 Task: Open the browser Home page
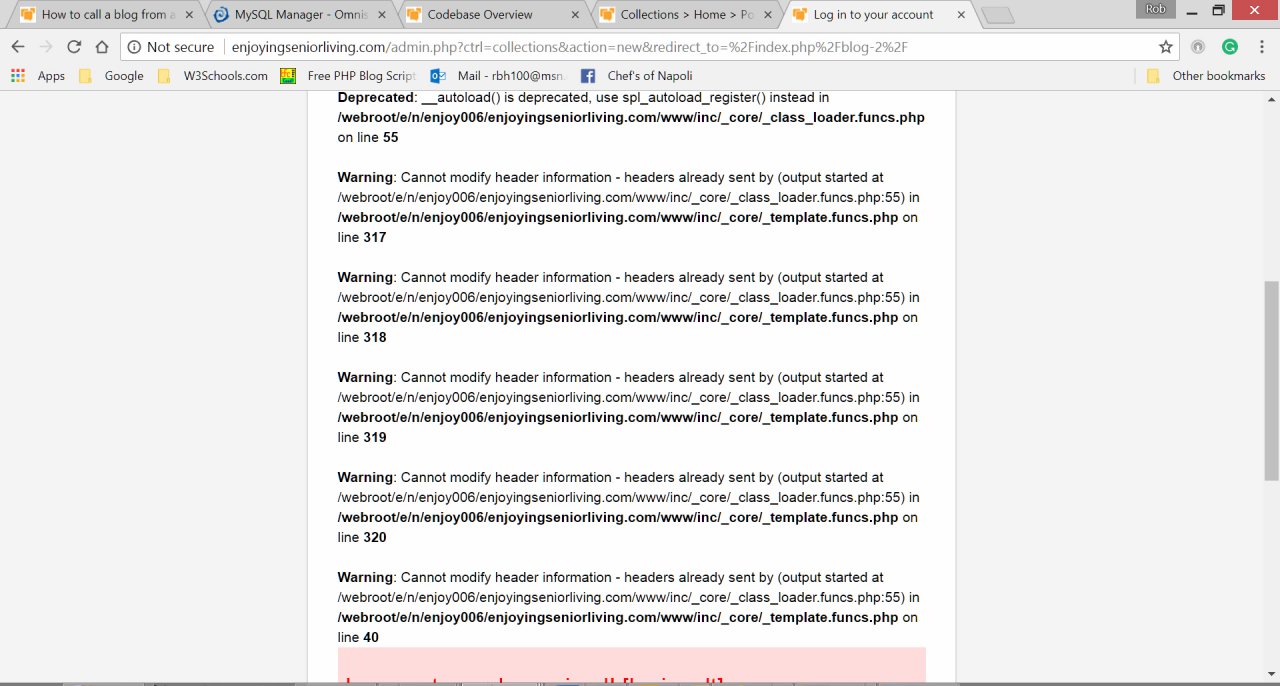point(102,47)
